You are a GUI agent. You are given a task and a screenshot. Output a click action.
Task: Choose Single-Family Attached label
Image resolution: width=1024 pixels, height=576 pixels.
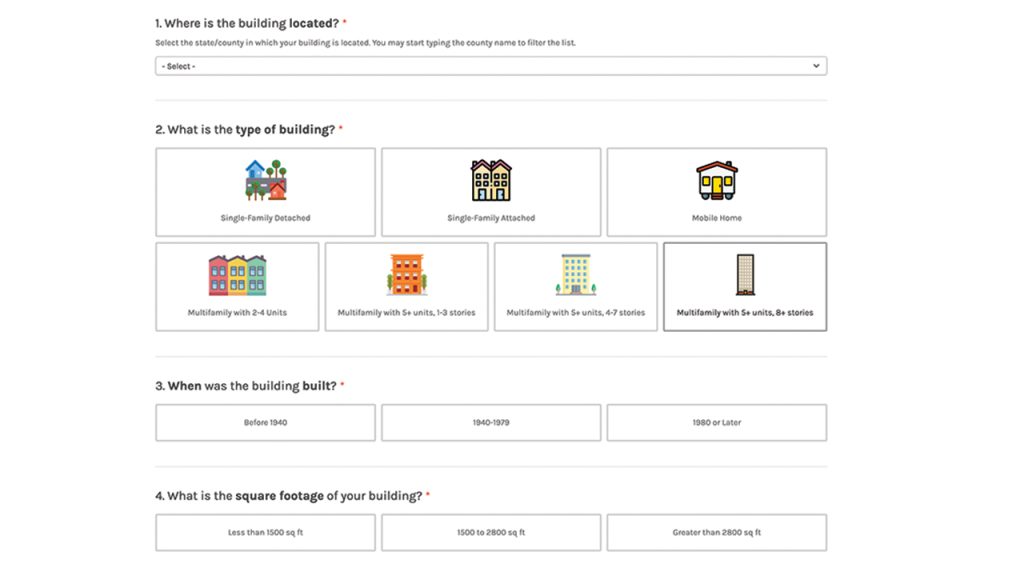tap(490, 218)
